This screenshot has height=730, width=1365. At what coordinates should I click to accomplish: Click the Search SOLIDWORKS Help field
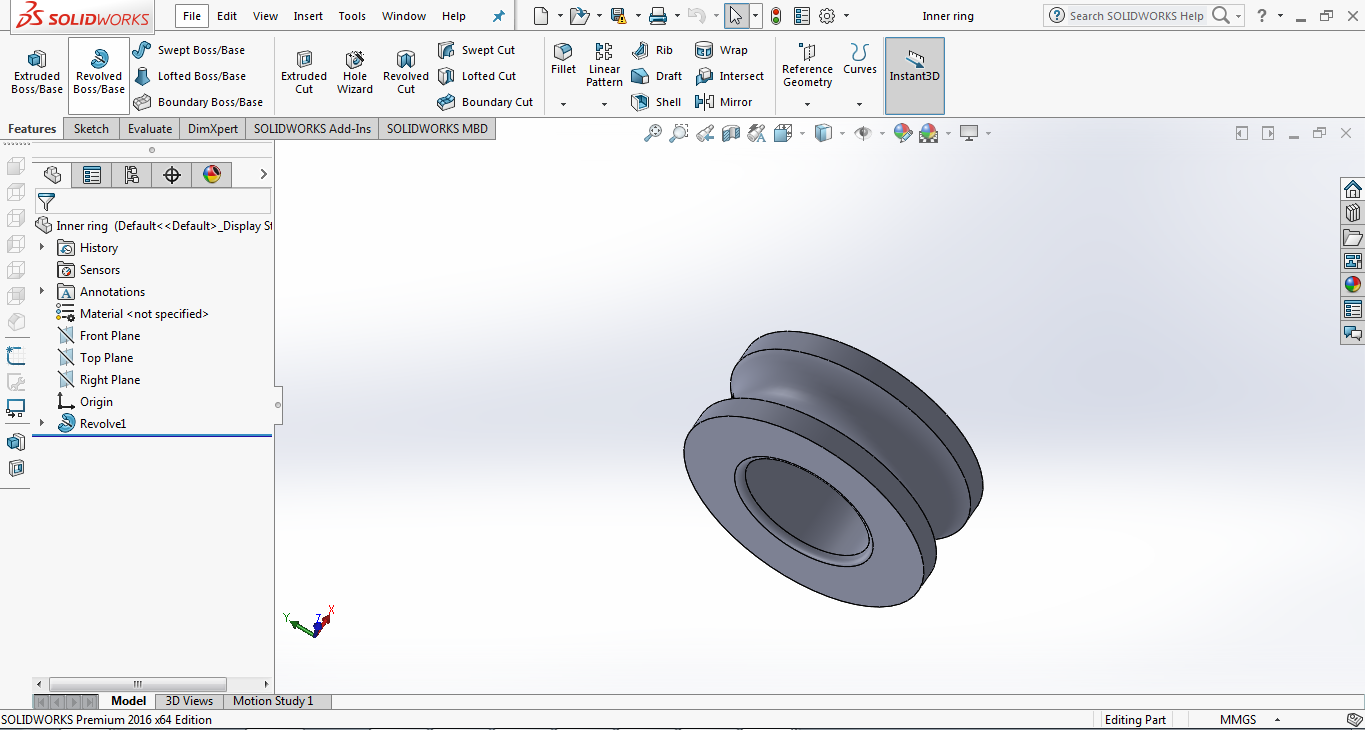1136,16
